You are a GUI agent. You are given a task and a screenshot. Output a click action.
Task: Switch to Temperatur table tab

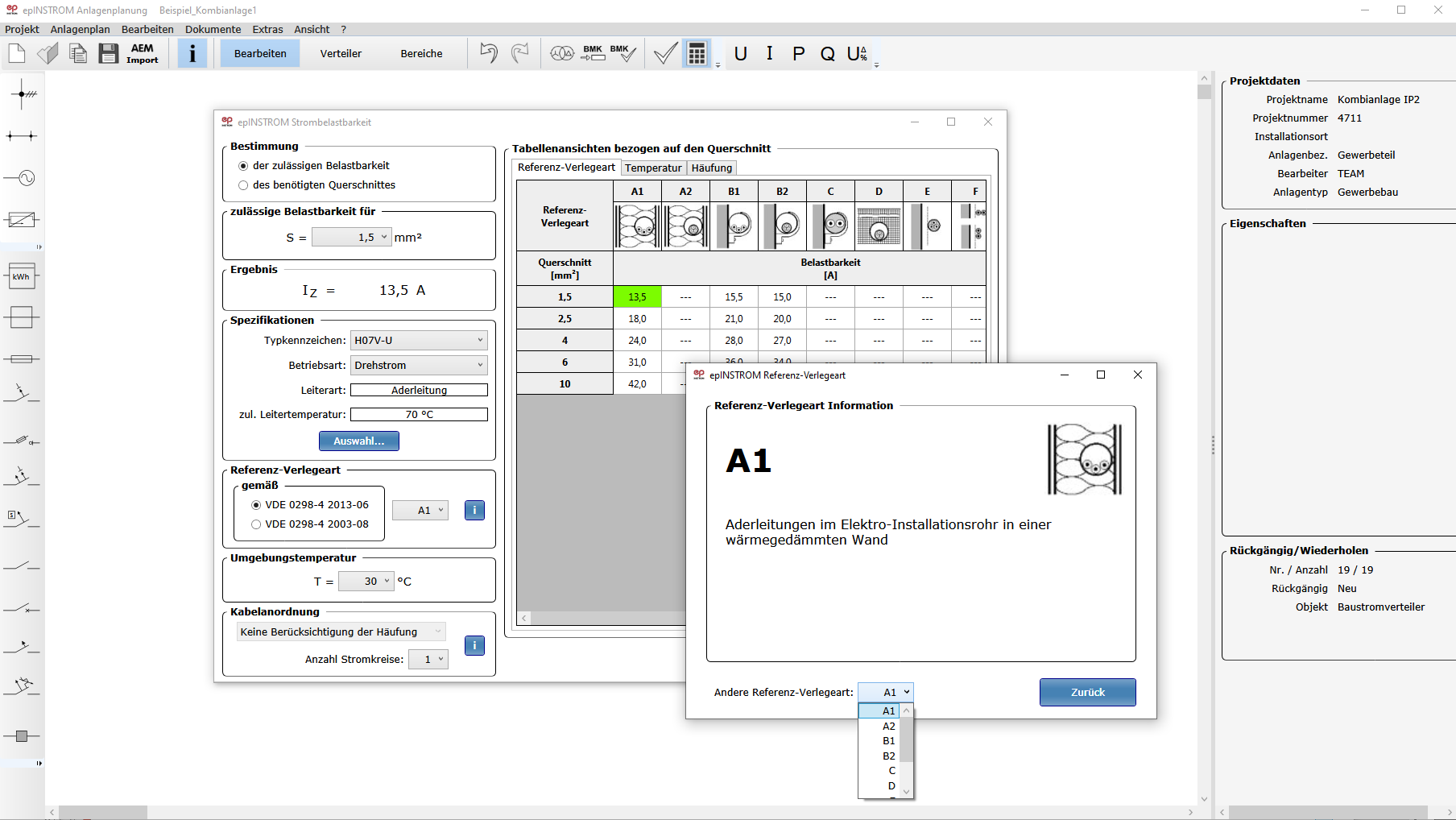(x=653, y=168)
